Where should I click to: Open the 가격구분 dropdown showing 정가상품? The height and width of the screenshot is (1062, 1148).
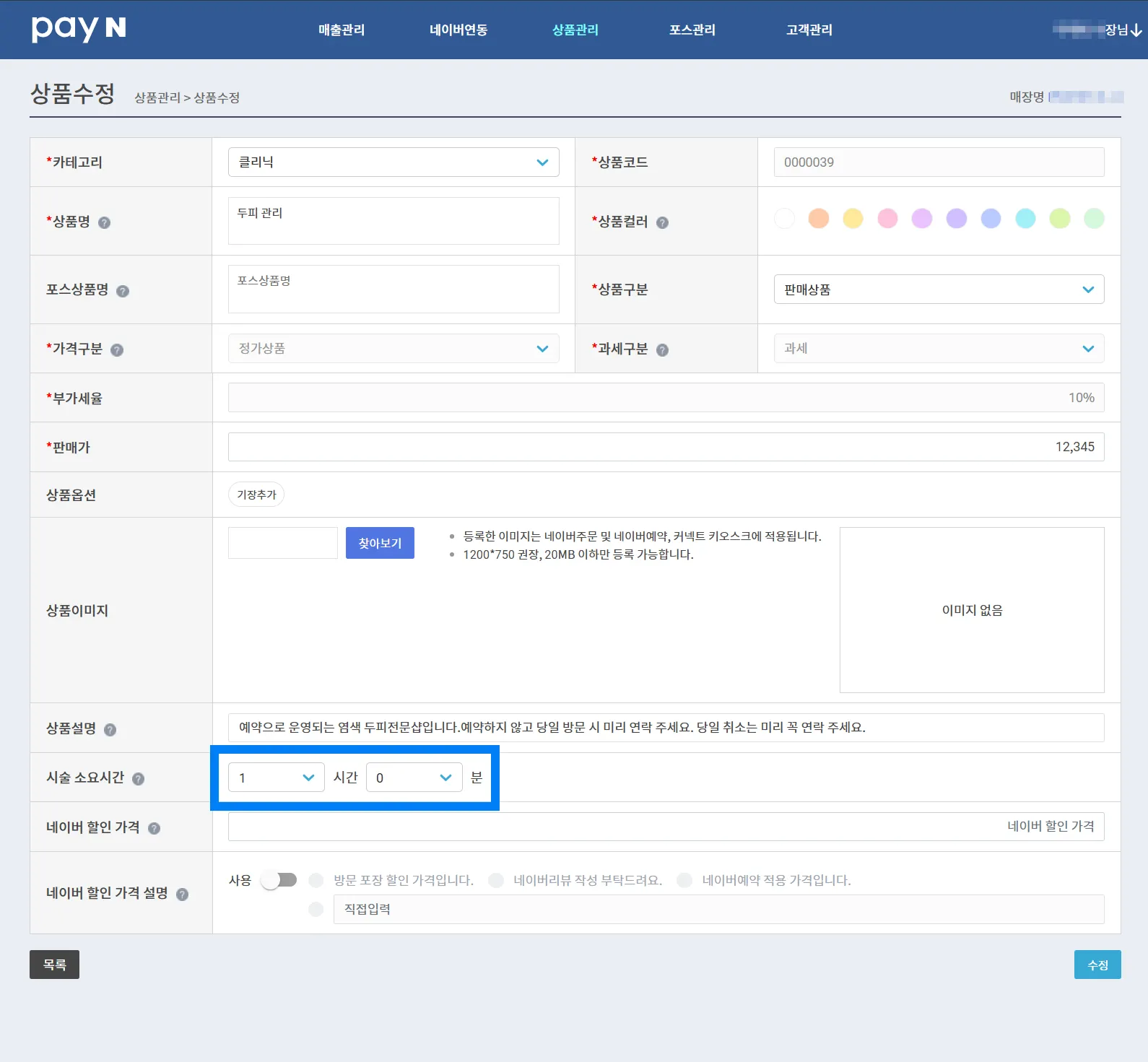(393, 349)
